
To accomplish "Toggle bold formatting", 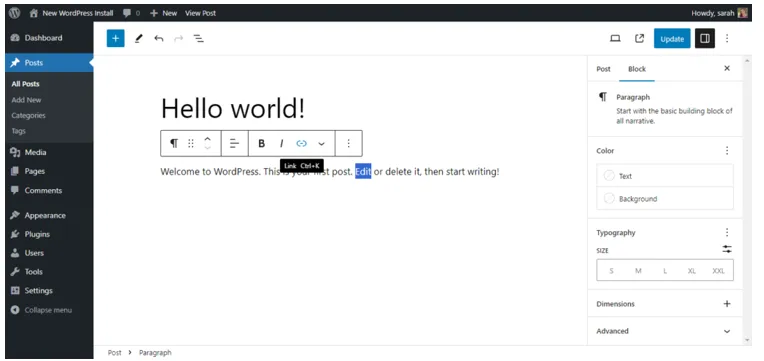I will 262,143.
